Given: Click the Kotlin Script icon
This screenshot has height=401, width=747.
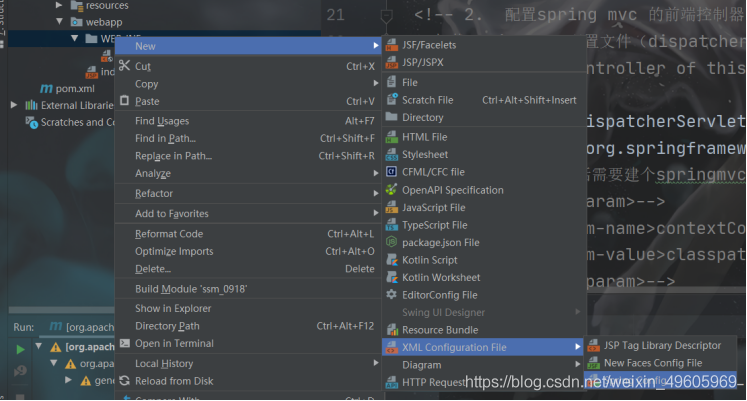Looking at the screenshot, I should click(x=392, y=260).
